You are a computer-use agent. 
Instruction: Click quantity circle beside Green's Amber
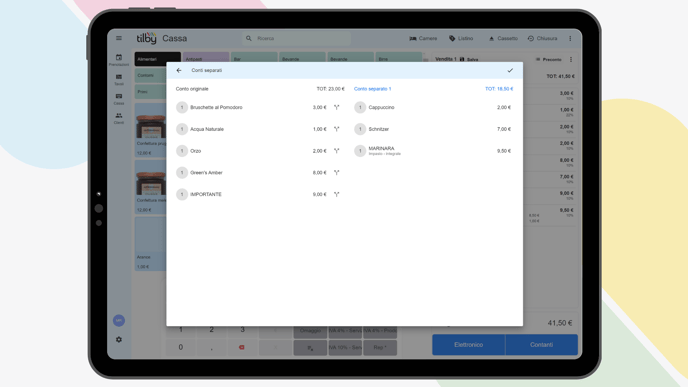pyautogui.click(x=182, y=173)
